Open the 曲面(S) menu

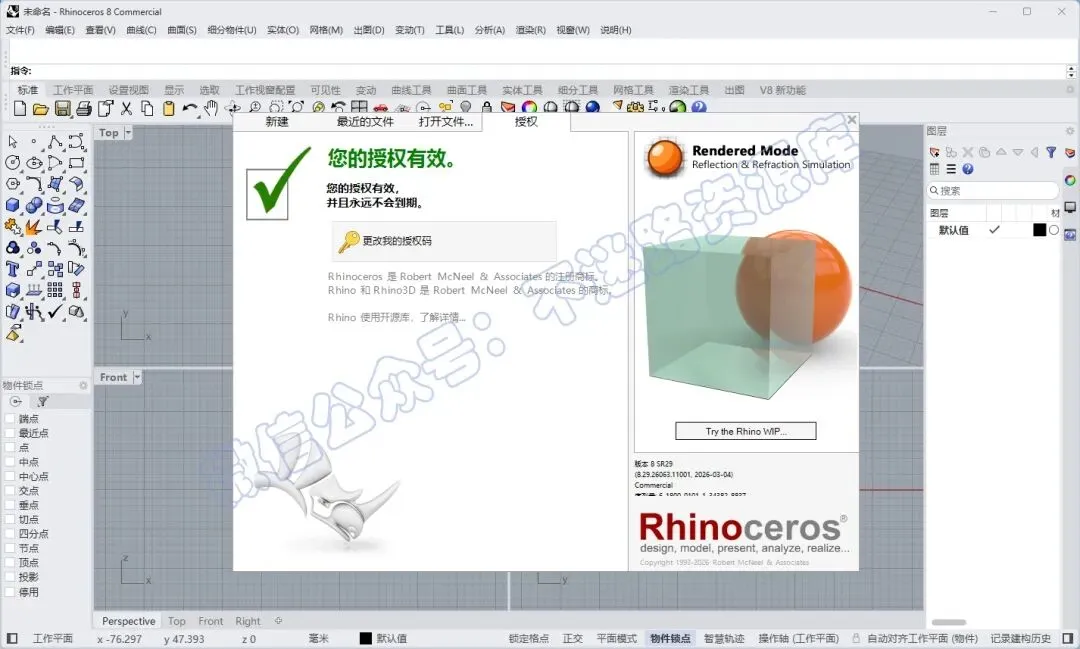coord(182,30)
